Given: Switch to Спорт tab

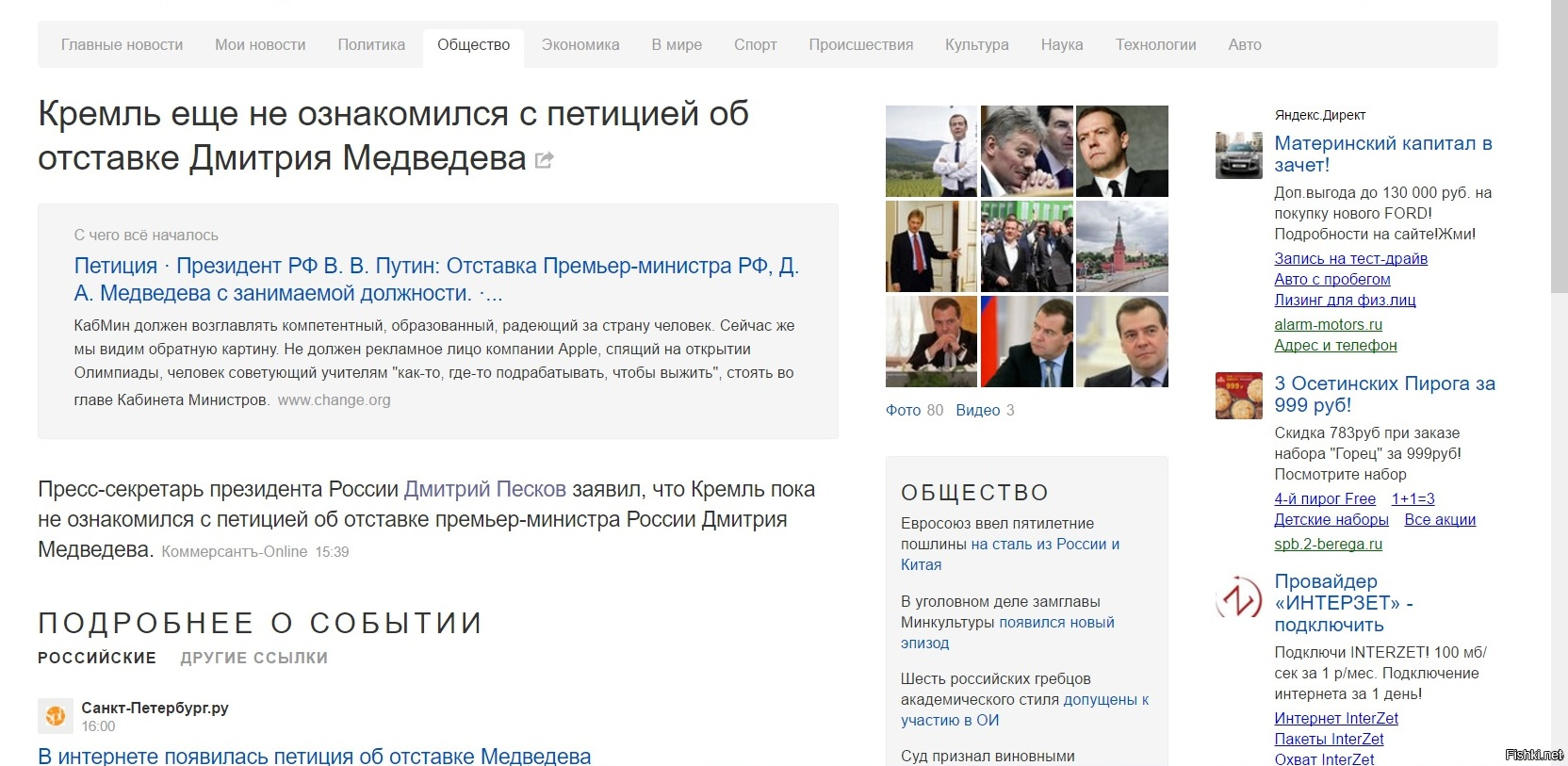Looking at the screenshot, I should click(756, 44).
